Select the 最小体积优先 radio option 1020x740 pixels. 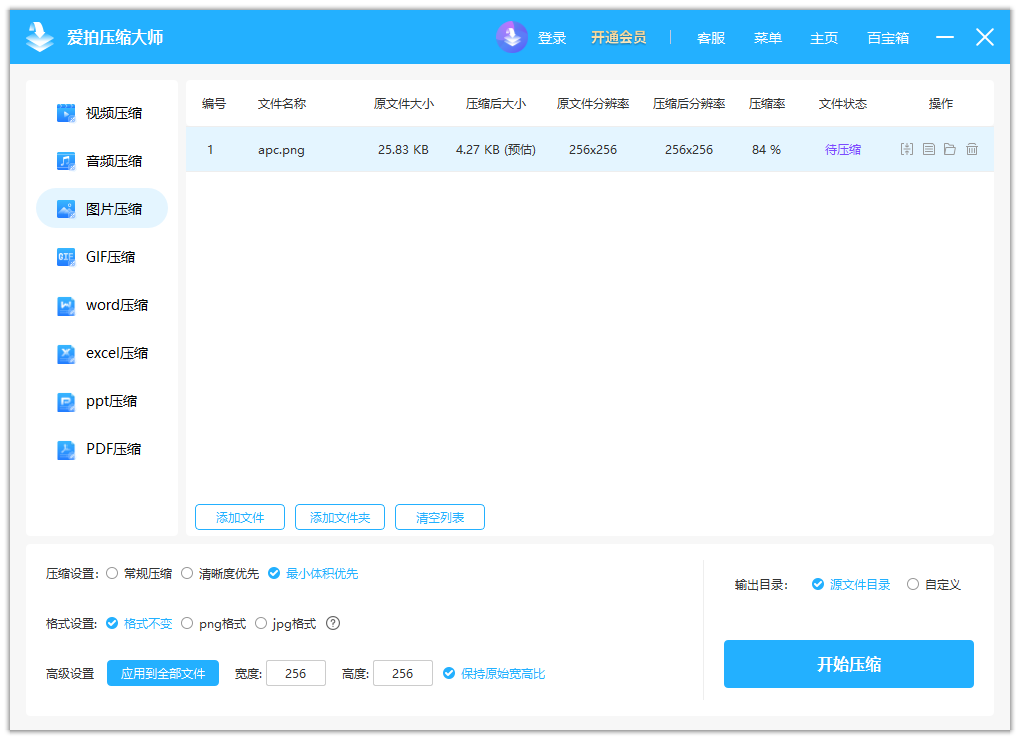313,574
